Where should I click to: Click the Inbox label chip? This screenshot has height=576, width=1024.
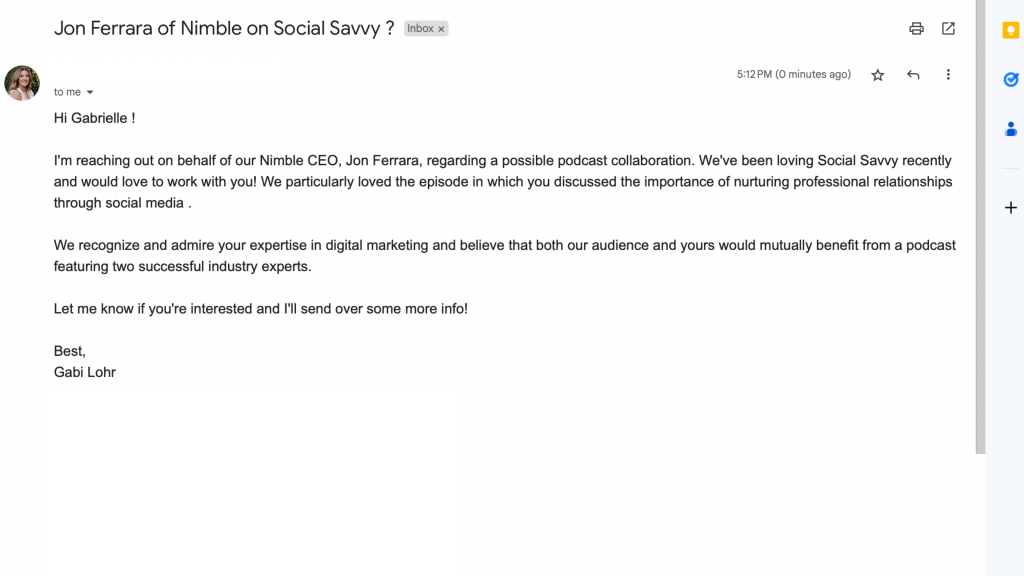tap(420, 29)
